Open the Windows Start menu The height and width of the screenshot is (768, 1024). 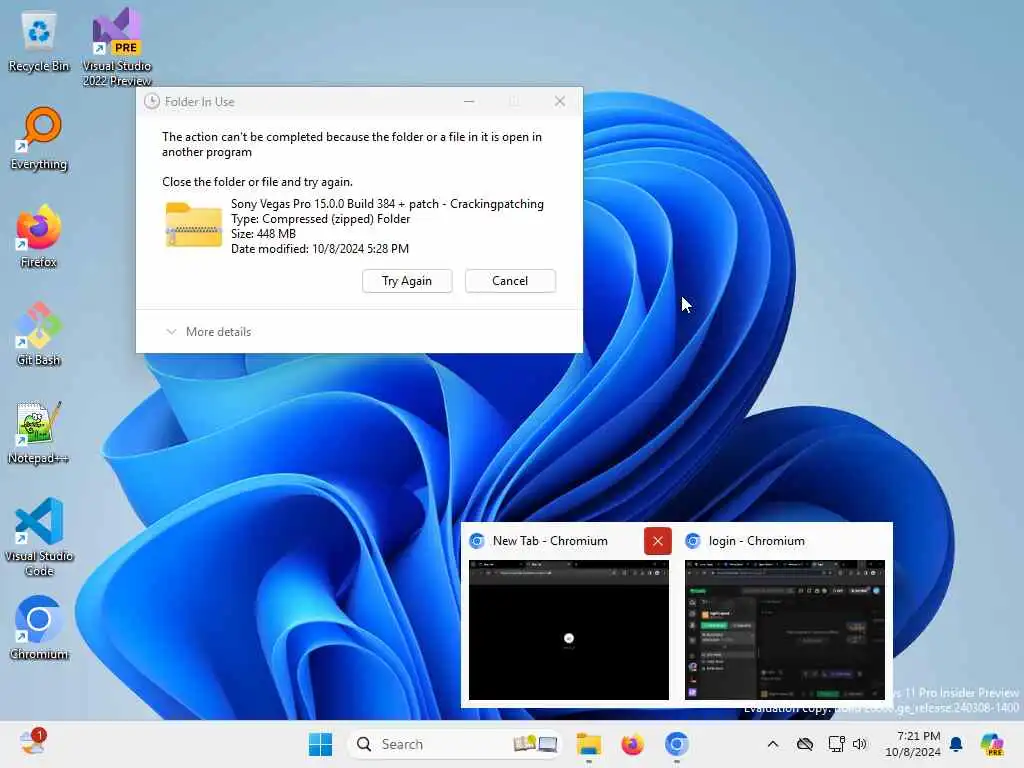click(x=320, y=744)
